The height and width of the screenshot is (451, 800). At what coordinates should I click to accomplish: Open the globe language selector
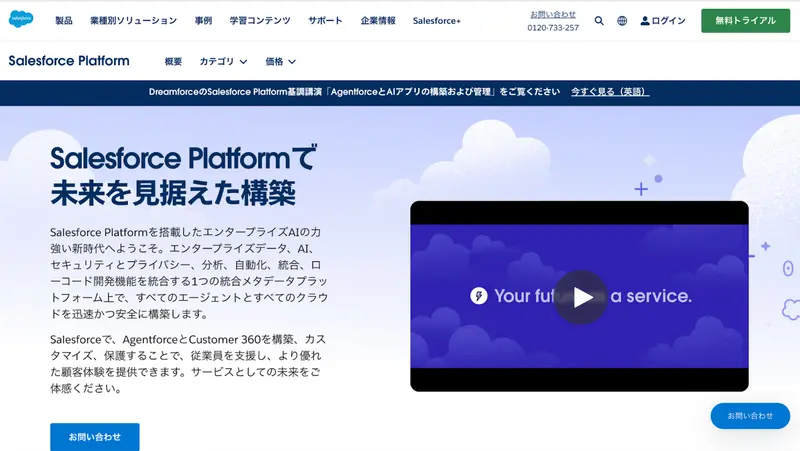(x=622, y=21)
